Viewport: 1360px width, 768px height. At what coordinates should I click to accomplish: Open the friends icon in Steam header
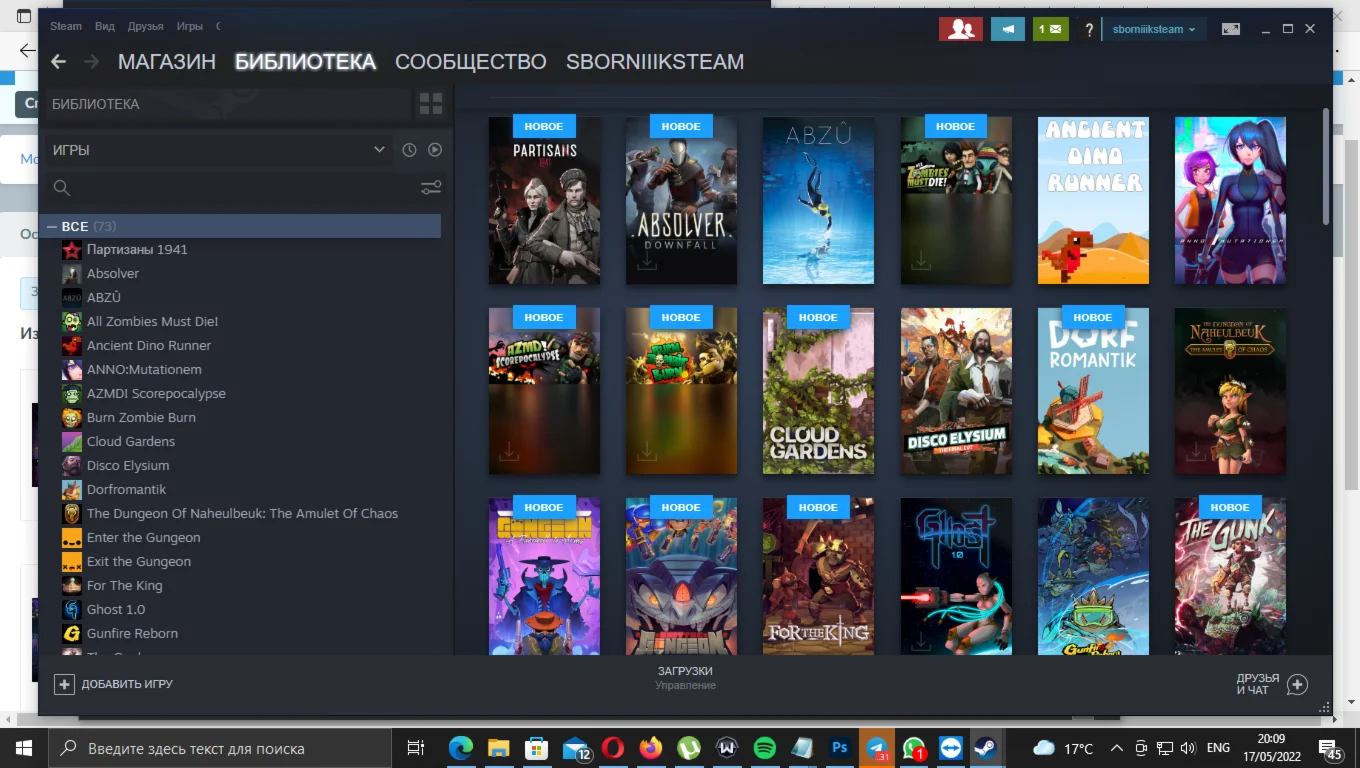pyautogui.click(x=960, y=29)
